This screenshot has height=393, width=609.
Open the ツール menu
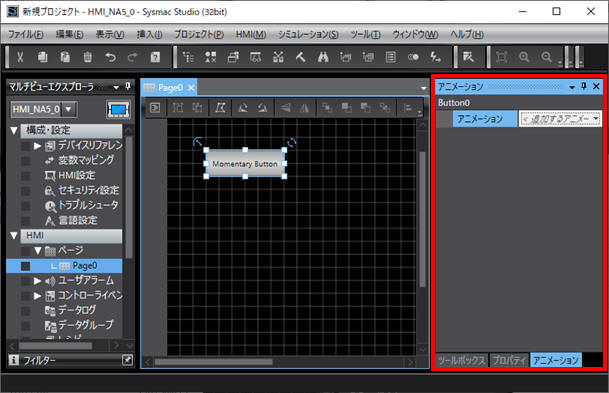pyautogui.click(x=365, y=35)
